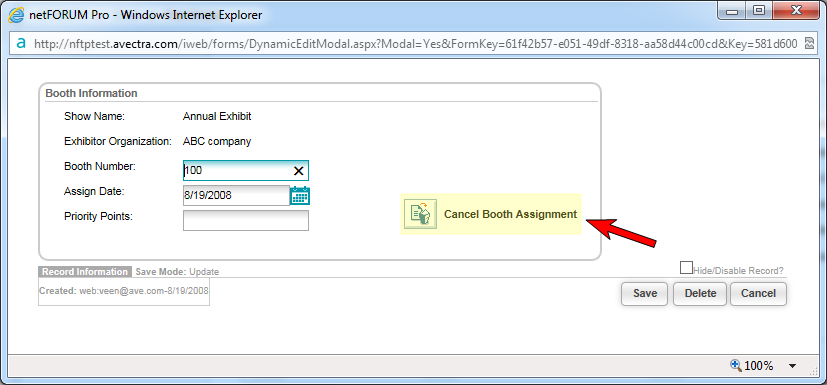Select the Record Information tab

click(x=85, y=272)
